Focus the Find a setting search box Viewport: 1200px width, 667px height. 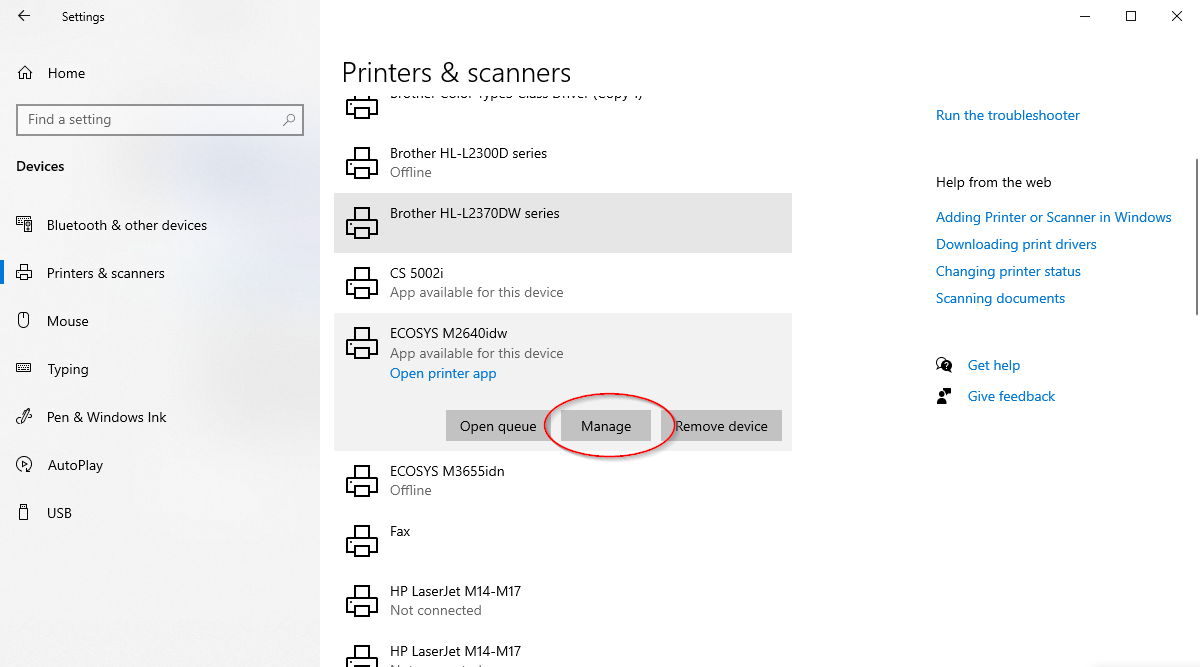click(160, 119)
